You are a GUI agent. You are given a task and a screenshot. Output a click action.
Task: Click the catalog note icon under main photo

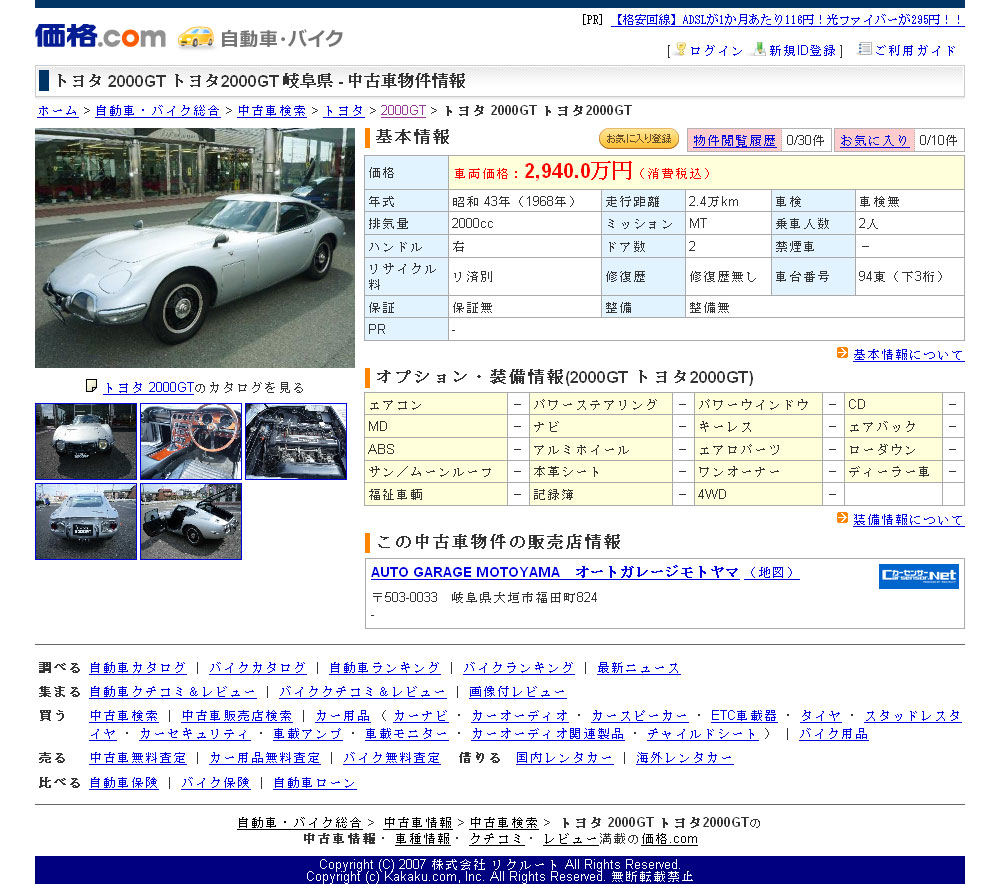(x=91, y=386)
